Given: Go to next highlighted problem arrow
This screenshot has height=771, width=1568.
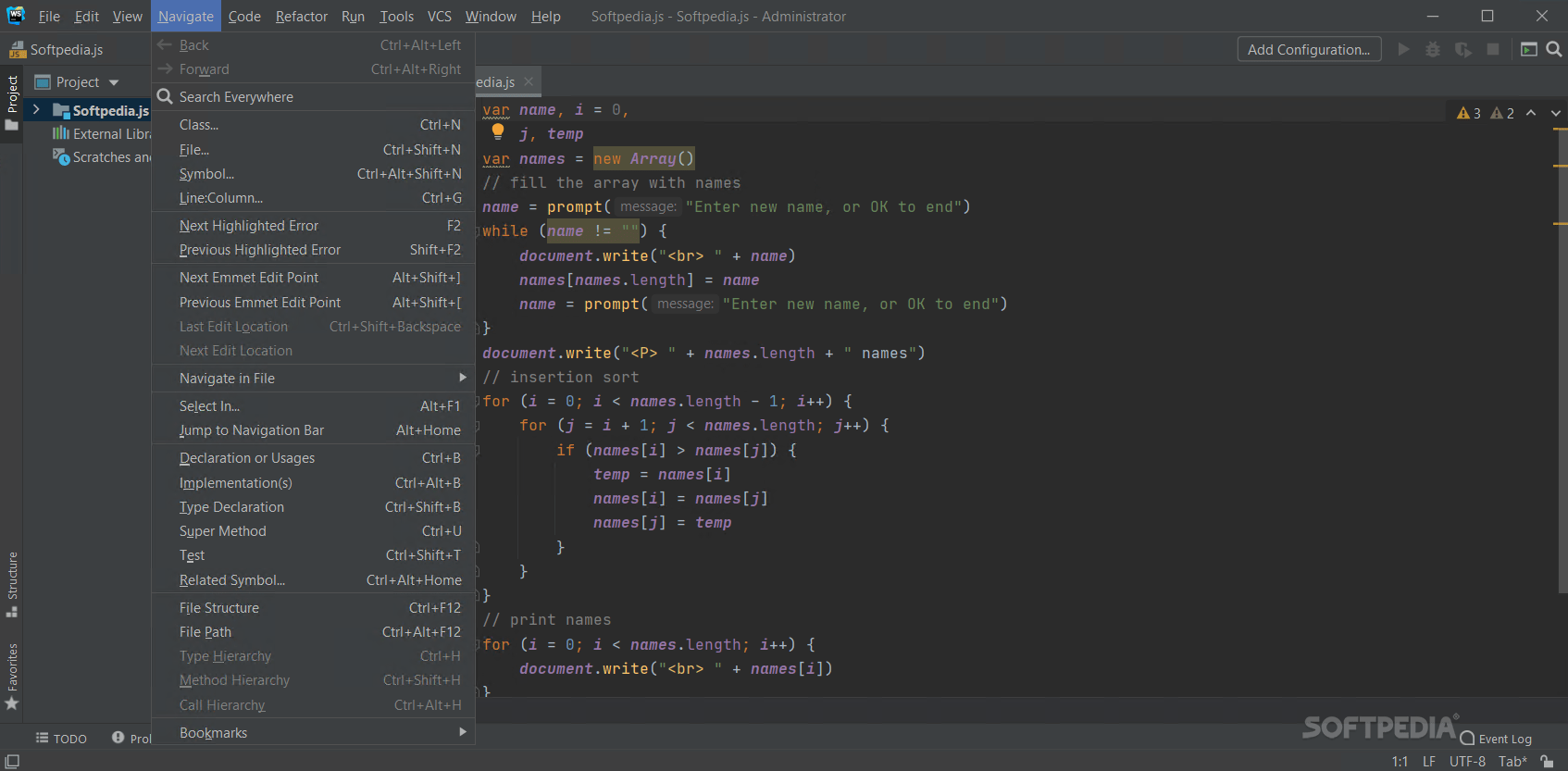Looking at the screenshot, I should click(1555, 113).
